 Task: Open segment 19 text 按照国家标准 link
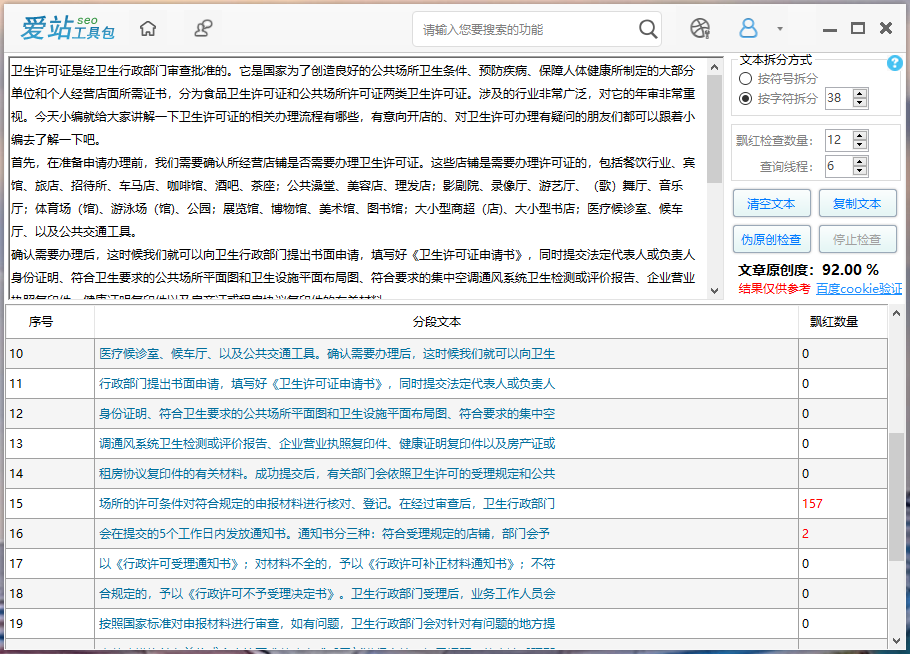tap(327, 624)
